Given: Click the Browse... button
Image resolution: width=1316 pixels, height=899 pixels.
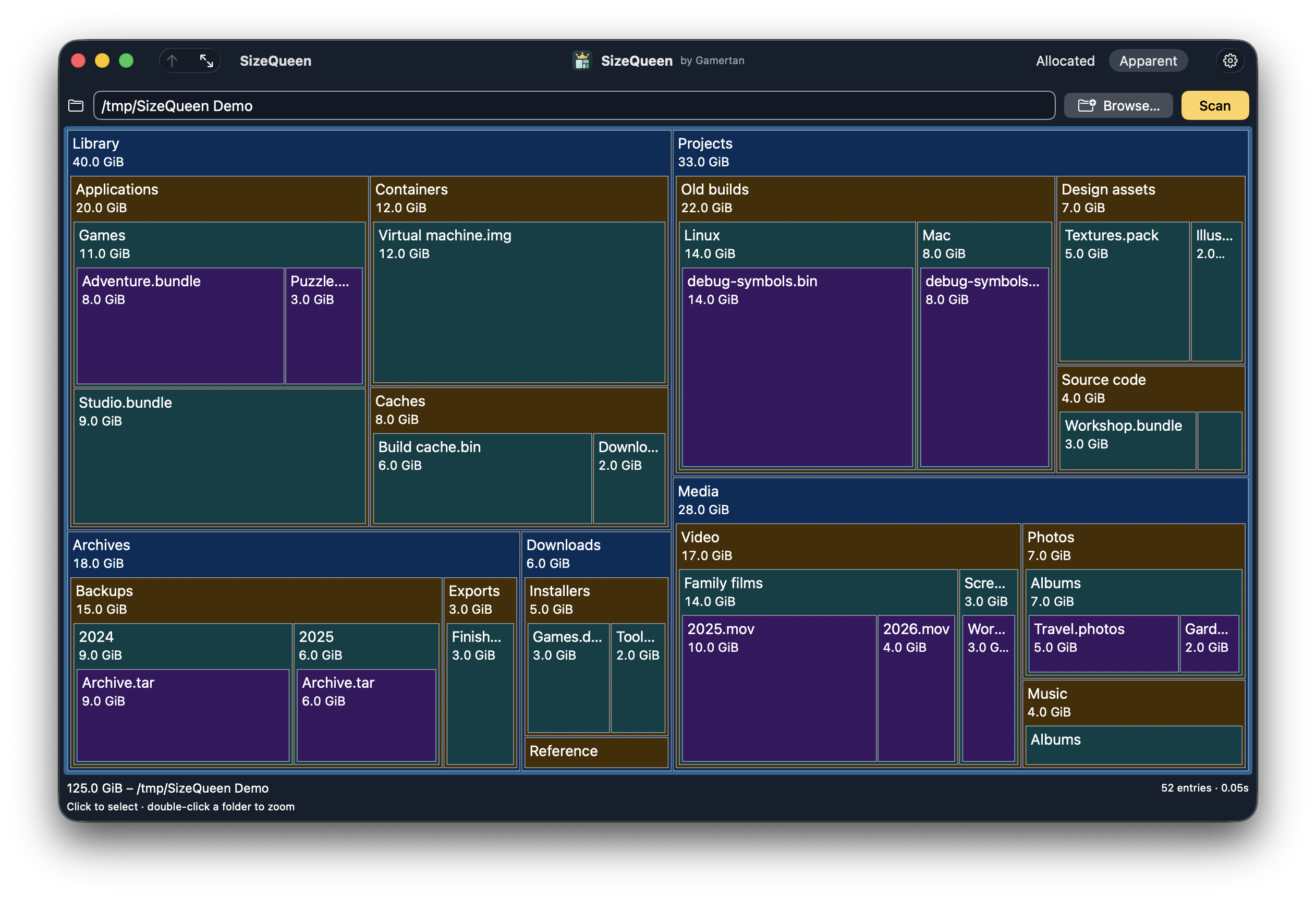Looking at the screenshot, I should point(1118,106).
